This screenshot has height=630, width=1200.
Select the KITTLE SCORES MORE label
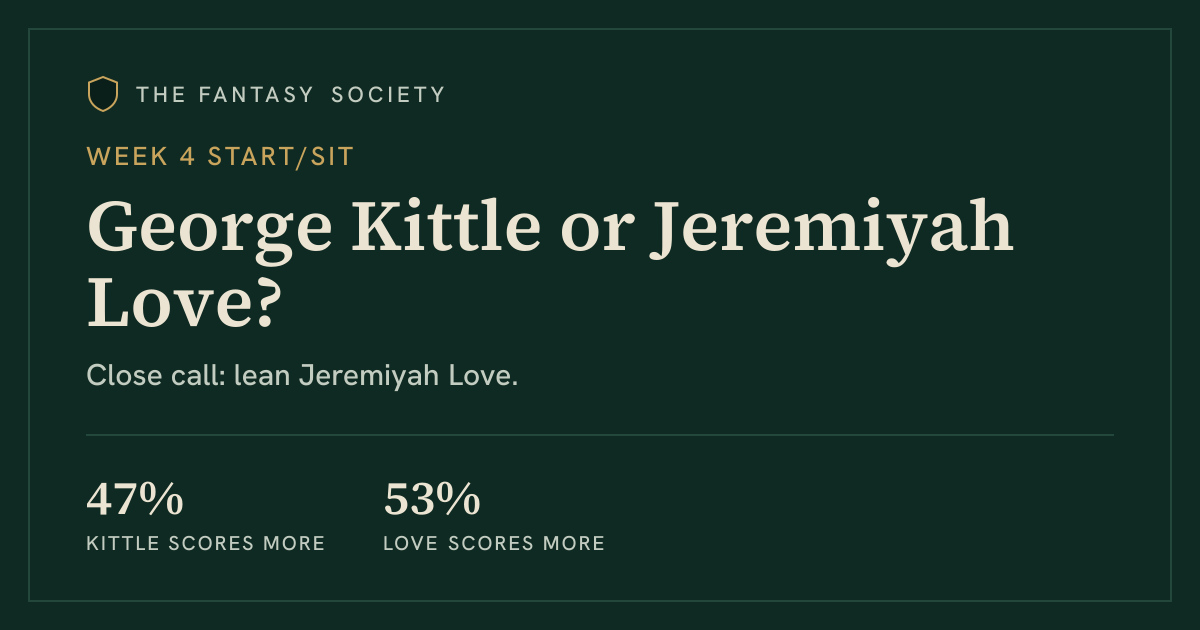206,544
